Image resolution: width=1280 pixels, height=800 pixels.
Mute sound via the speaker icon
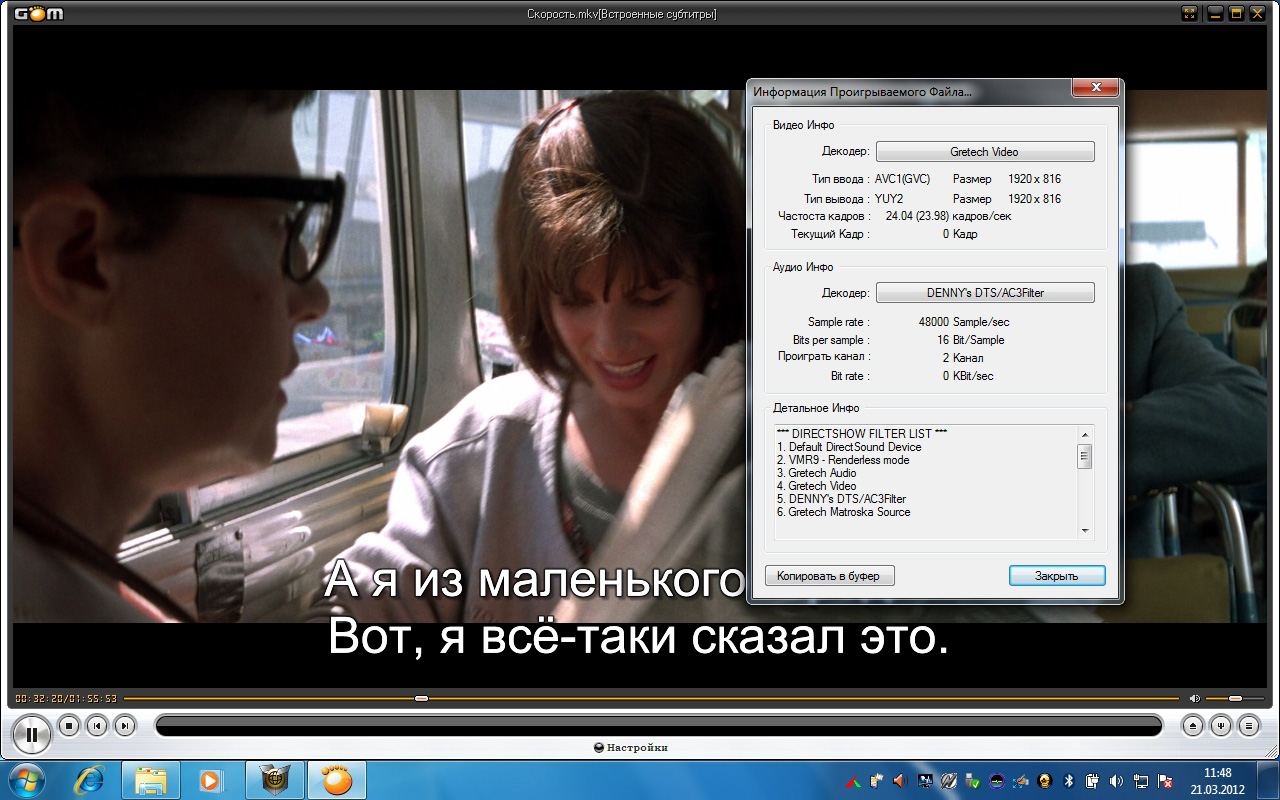tap(1194, 698)
